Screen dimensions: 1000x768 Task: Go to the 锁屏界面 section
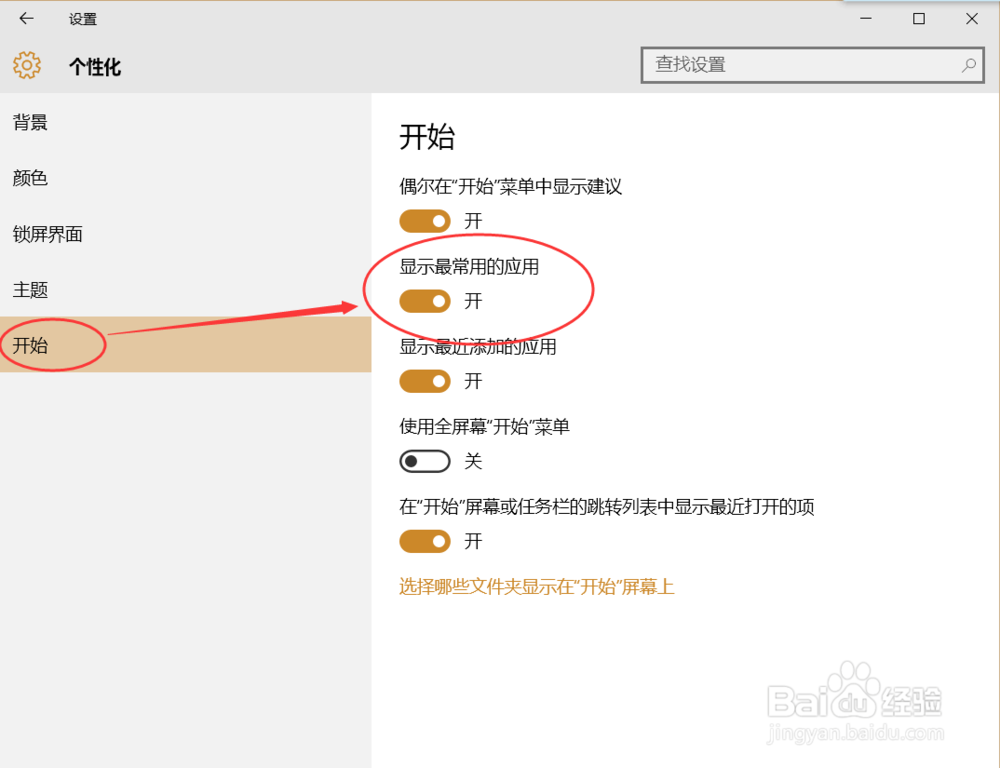pyautogui.click(x=48, y=234)
